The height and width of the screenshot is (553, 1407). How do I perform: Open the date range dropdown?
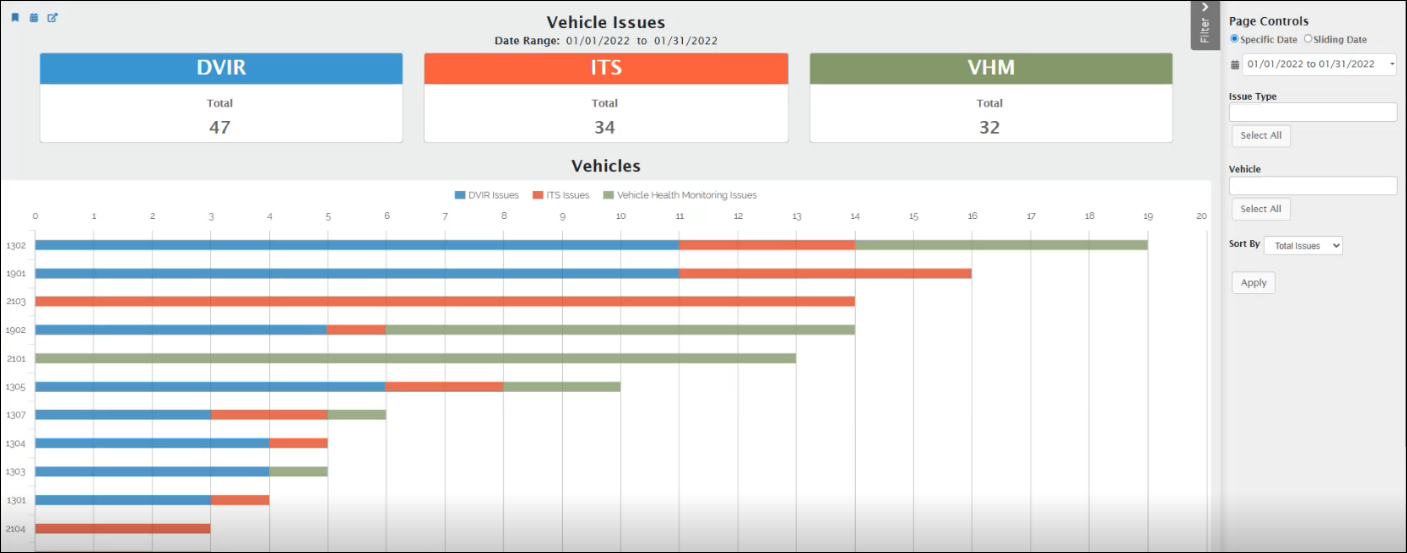[x=1318, y=64]
